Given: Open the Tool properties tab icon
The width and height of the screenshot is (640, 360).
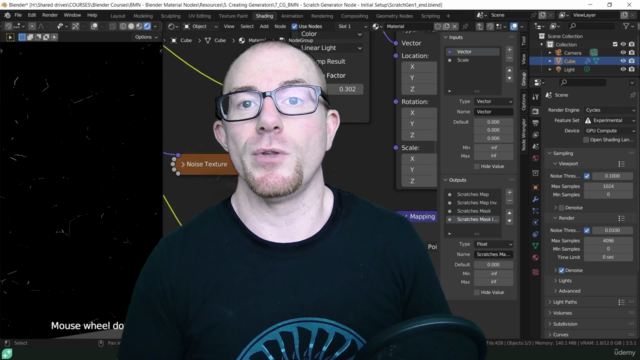Looking at the screenshot, I should (536, 97).
